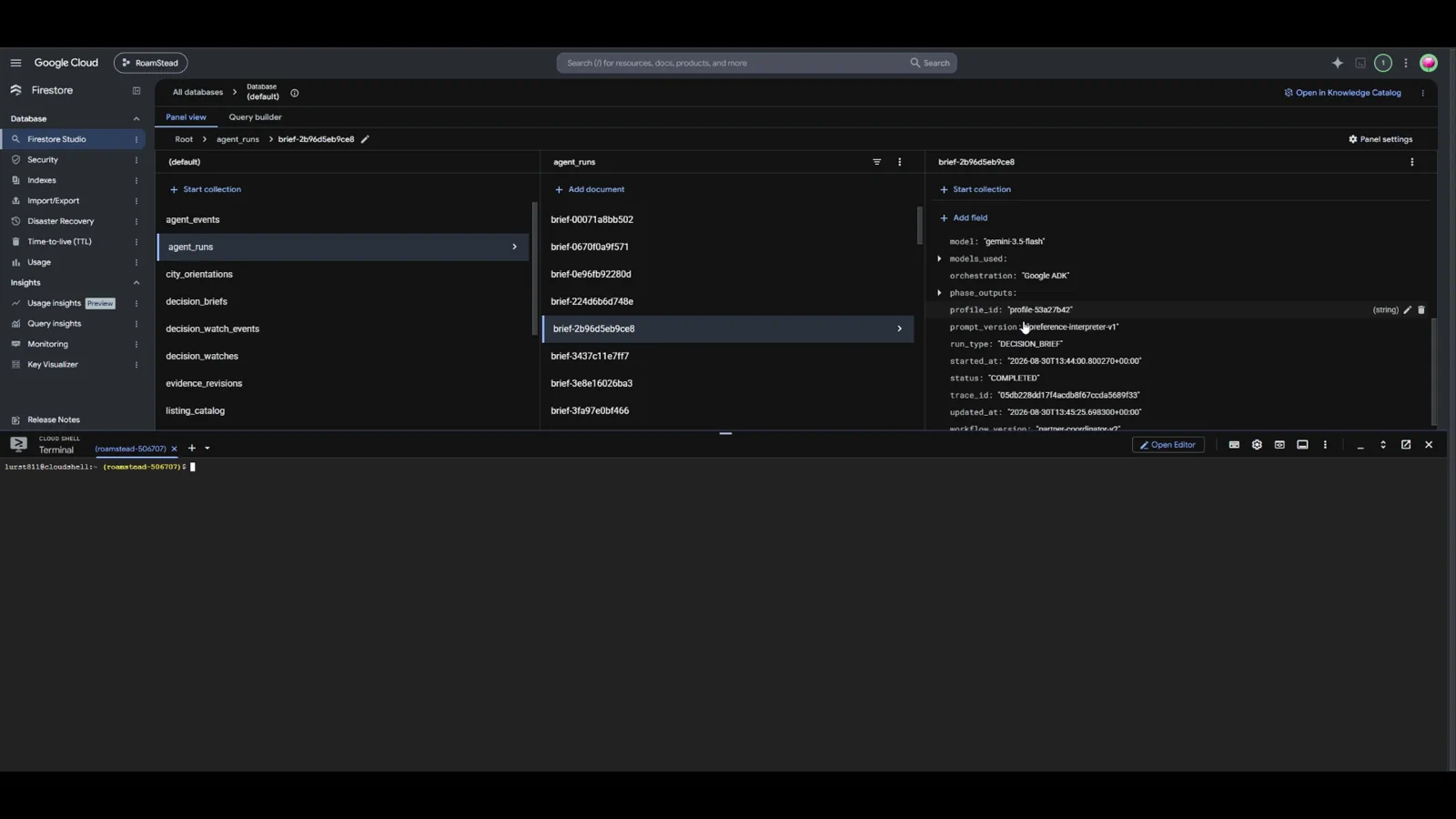Select the decision_briefs collection
The height and width of the screenshot is (819, 1456).
[x=342, y=301]
